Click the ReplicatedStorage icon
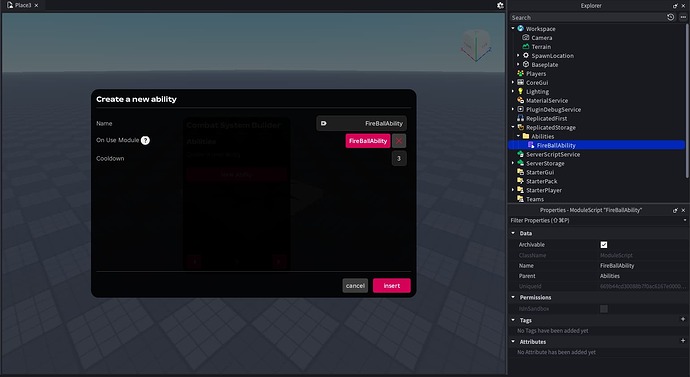Viewport: 690px width, 377px height. [521, 127]
